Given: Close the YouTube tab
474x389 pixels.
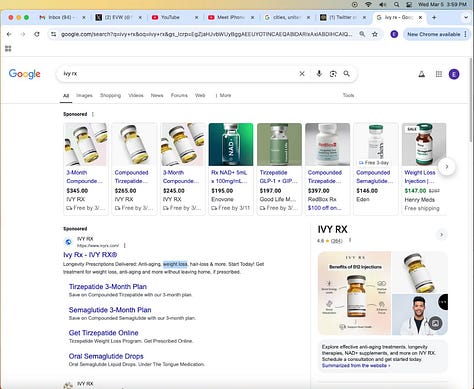Looking at the screenshot, I should [x=196, y=17].
